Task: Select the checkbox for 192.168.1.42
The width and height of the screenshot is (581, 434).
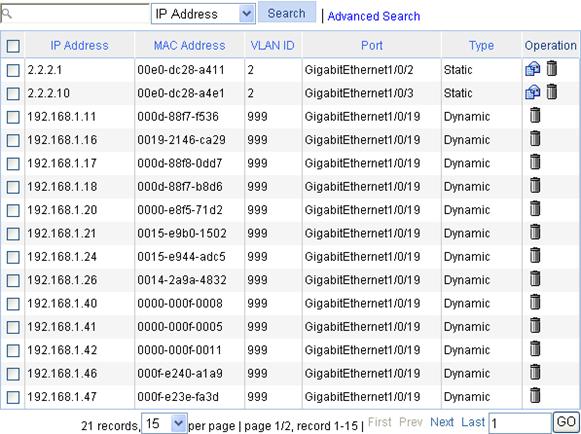Action: click(13, 350)
